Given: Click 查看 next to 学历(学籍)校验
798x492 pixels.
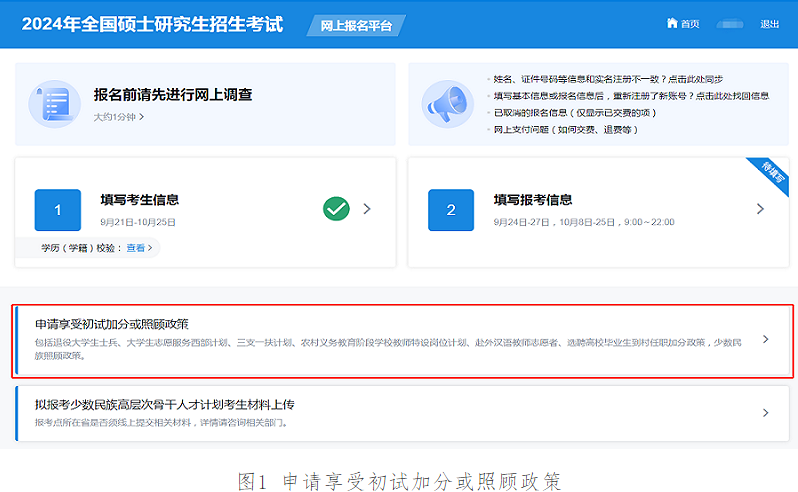Looking at the screenshot, I should click(x=136, y=247).
